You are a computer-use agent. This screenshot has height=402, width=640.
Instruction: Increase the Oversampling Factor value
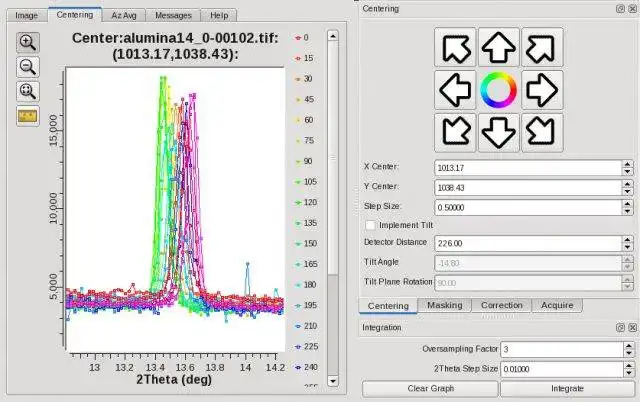629,346
